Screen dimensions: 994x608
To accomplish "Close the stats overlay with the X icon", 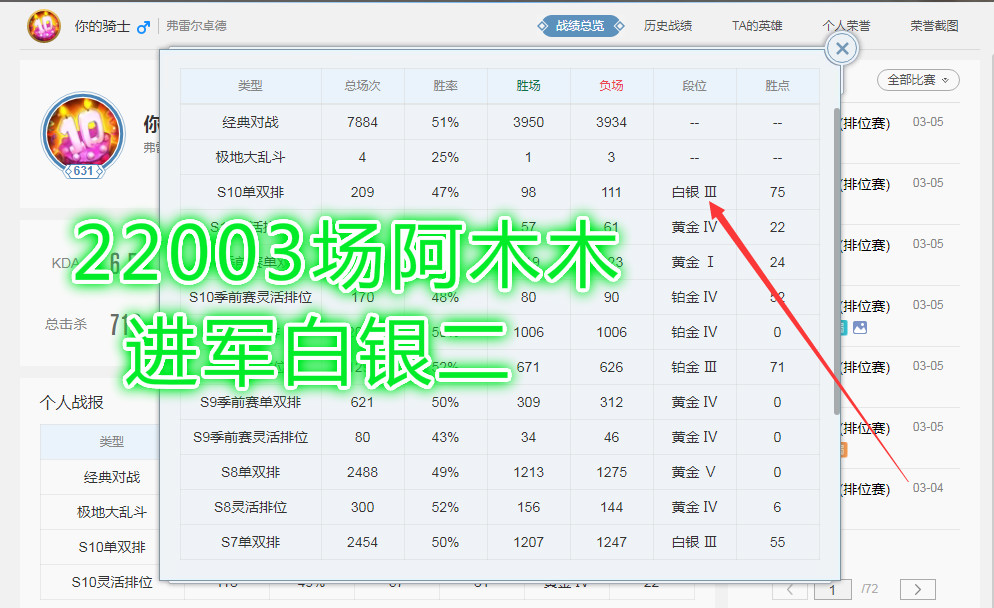I will tap(841, 48).
